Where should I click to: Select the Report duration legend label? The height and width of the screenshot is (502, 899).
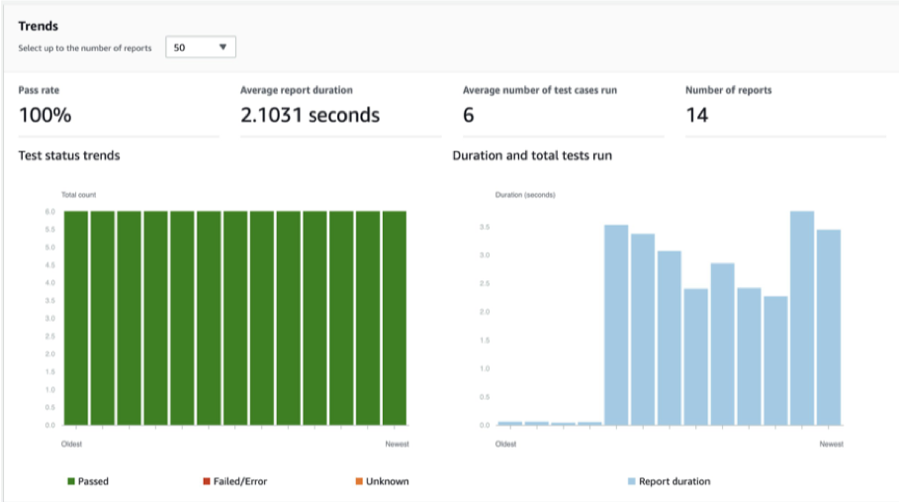click(674, 481)
